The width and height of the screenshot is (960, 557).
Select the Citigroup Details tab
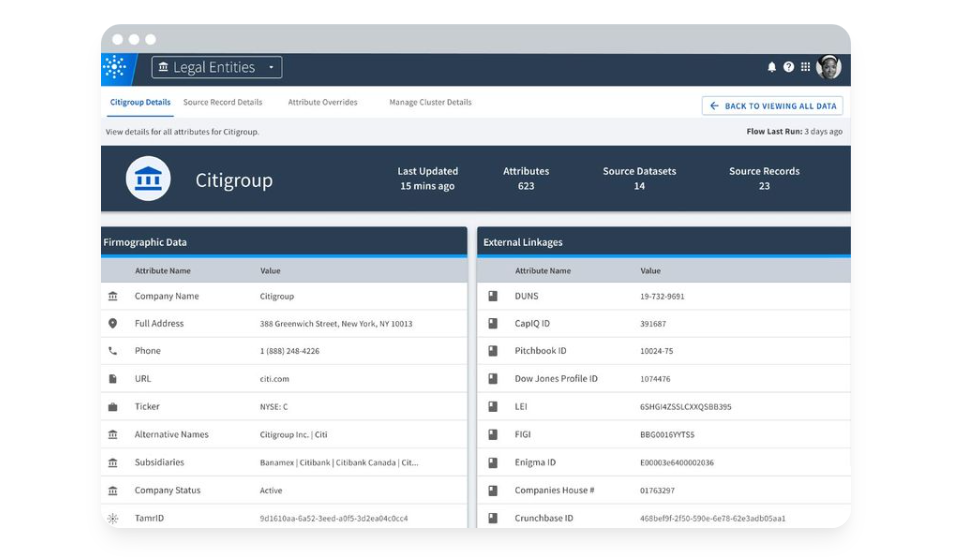coord(140,102)
